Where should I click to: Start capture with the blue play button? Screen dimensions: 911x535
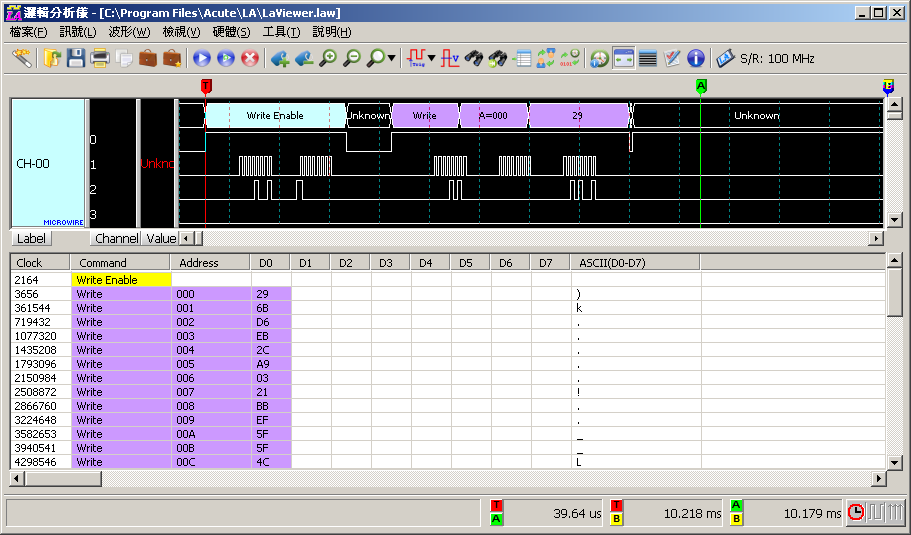(x=202, y=58)
